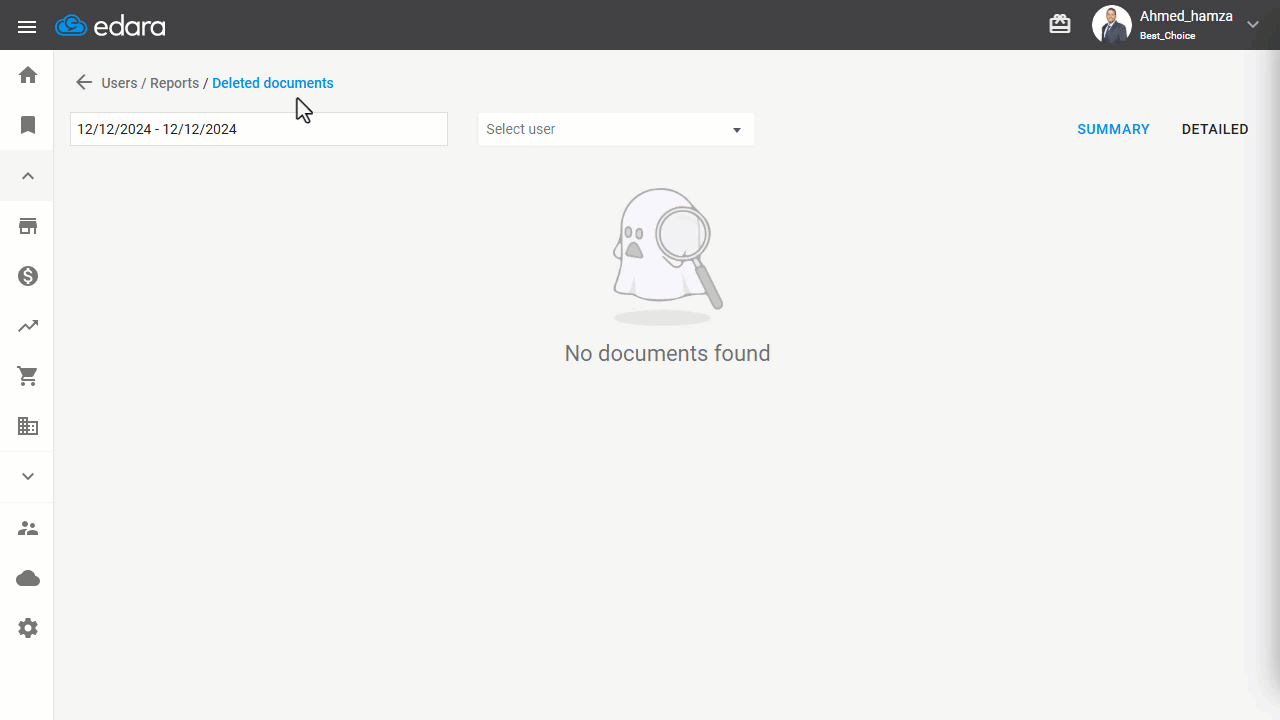Open the cloud sidebar icon
Viewport: 1280px width, 720px height.
tap(28, 578)
